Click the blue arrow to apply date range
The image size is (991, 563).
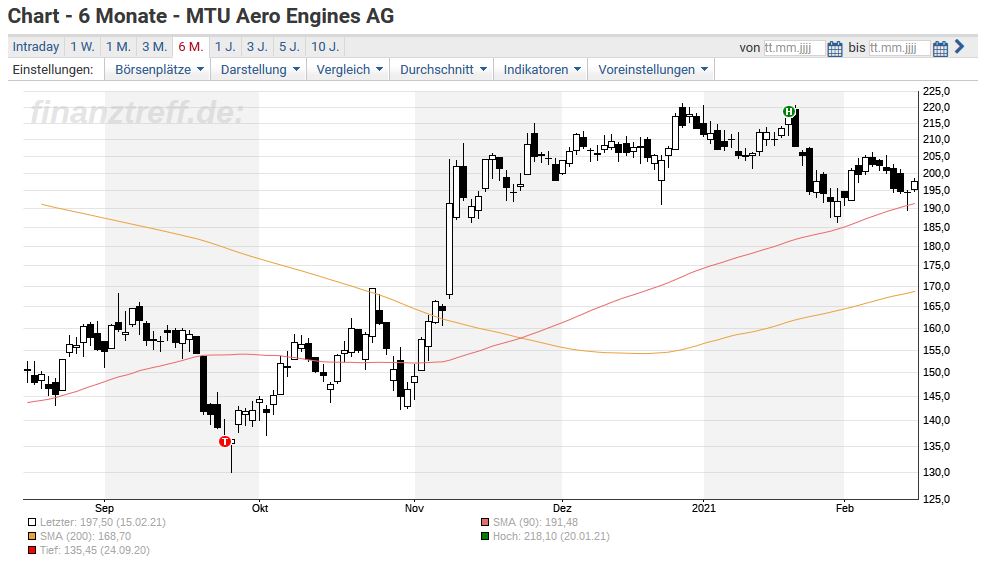[x=959, y=47]
